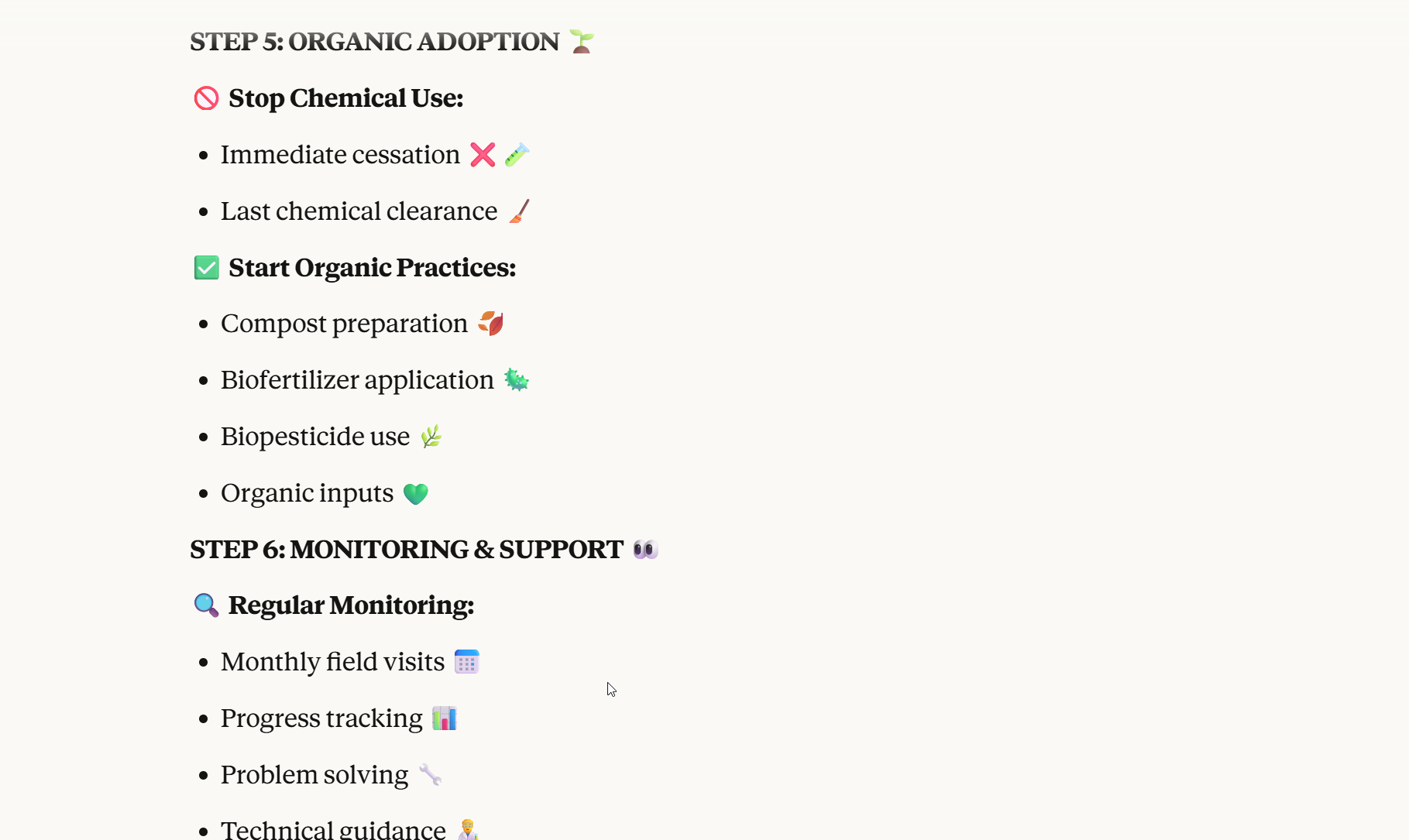Image resolution: width=1409 pixels, height=840 pixels.
Task: Click the green heart emoji
Action: coord(416,493)
